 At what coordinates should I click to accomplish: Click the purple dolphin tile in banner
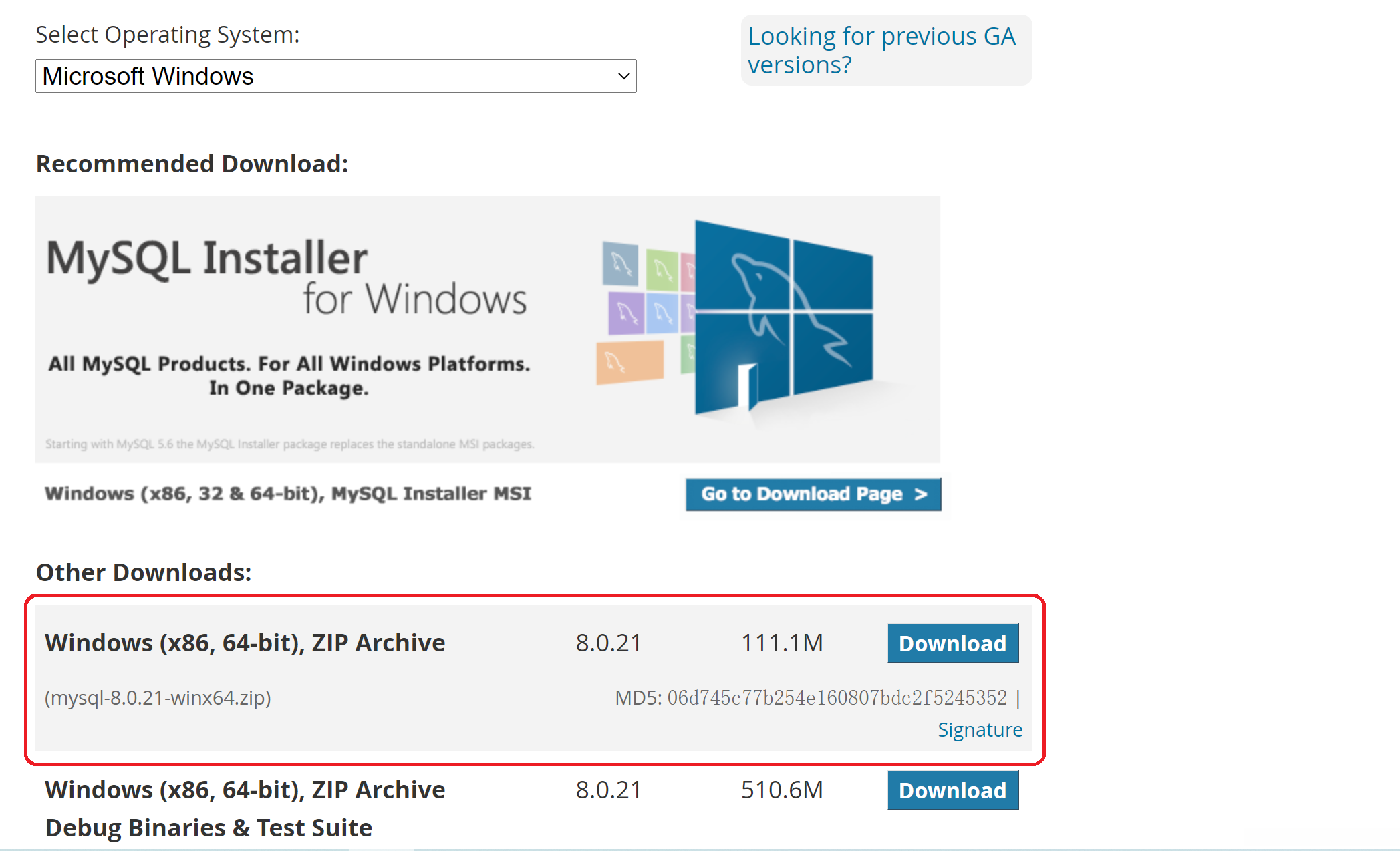click(x=626, y=313)
